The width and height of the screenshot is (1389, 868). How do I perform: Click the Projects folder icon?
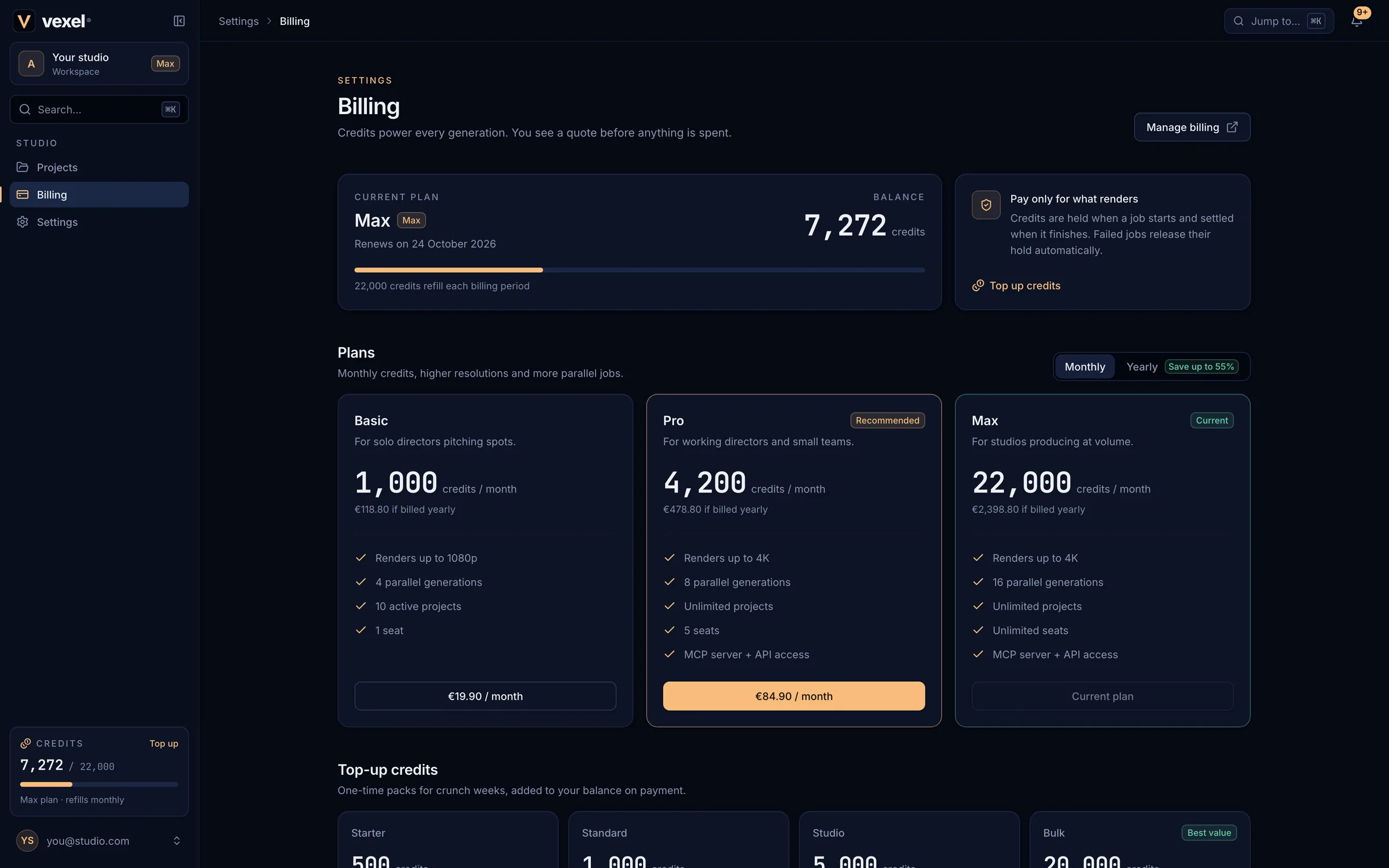click(x=23, y=167)
